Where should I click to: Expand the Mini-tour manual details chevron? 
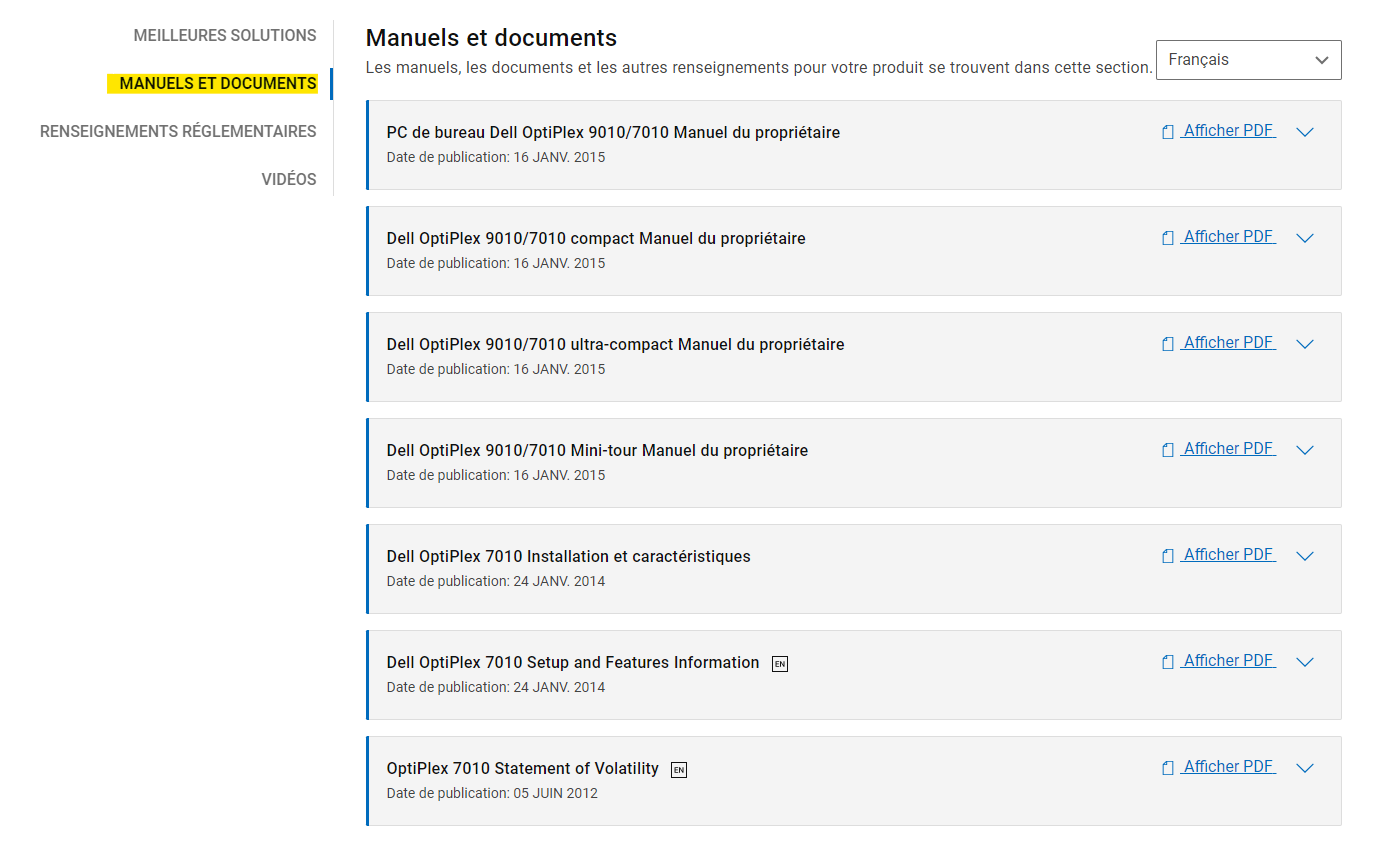pos(1304,450)
